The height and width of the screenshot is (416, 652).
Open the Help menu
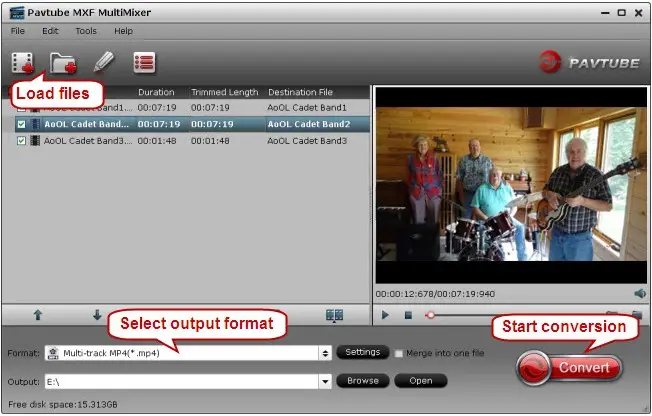(123, 31)
